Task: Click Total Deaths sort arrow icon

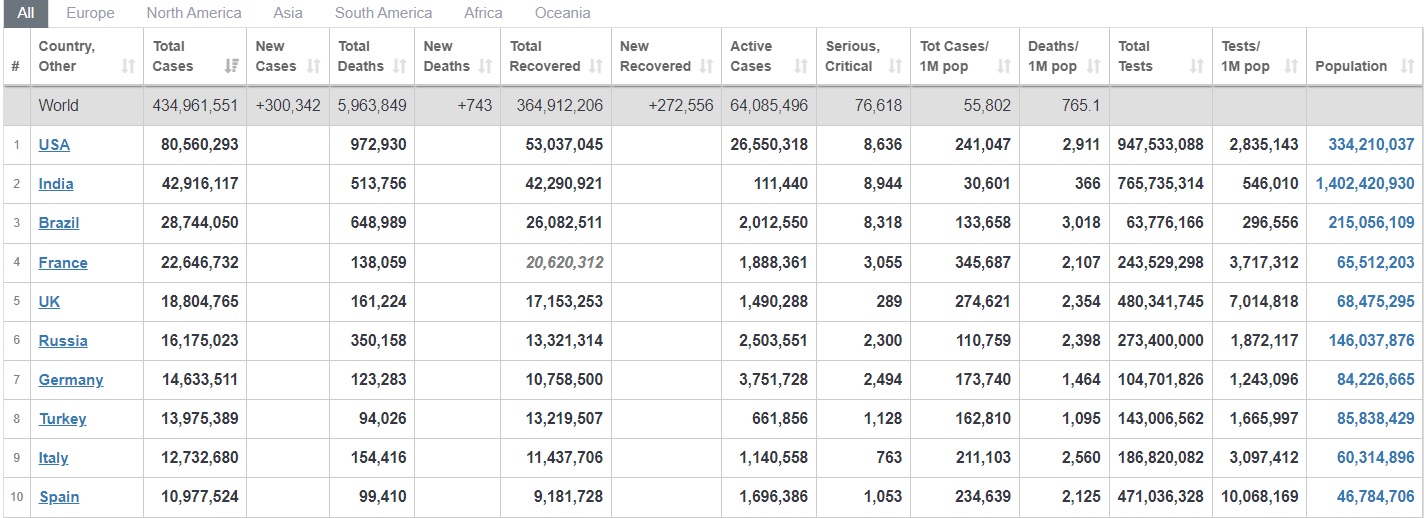Action: tap(398, 66)
